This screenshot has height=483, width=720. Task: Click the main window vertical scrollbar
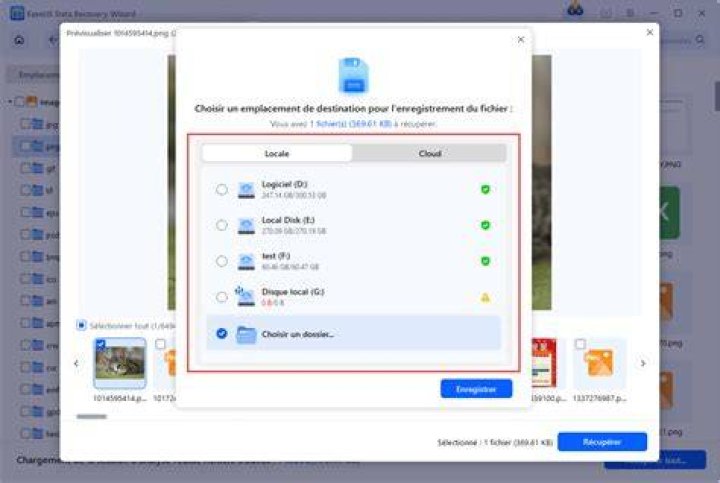tap(717, 96)
